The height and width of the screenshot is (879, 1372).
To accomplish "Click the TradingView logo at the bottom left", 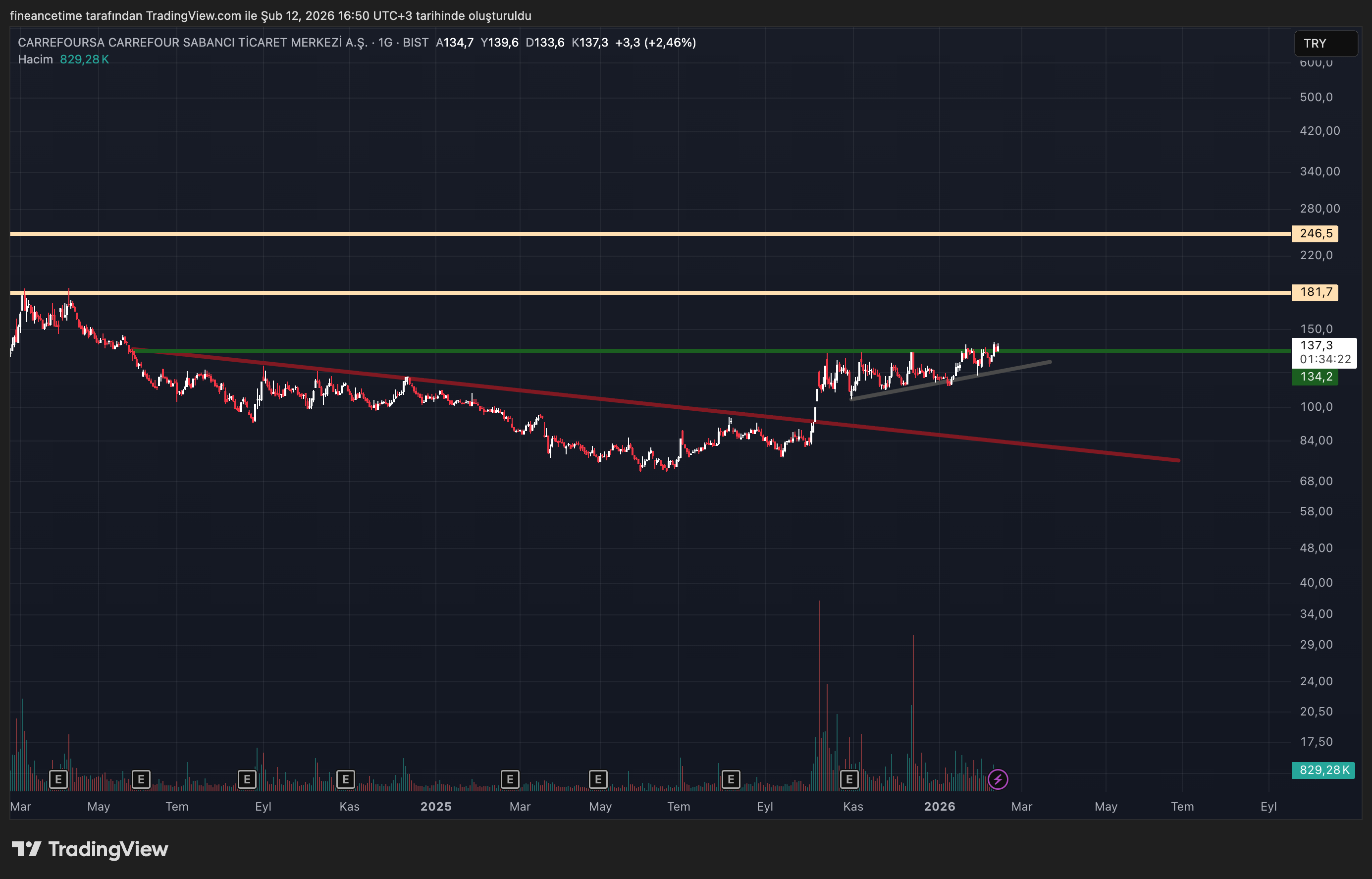I will point(90,849).
